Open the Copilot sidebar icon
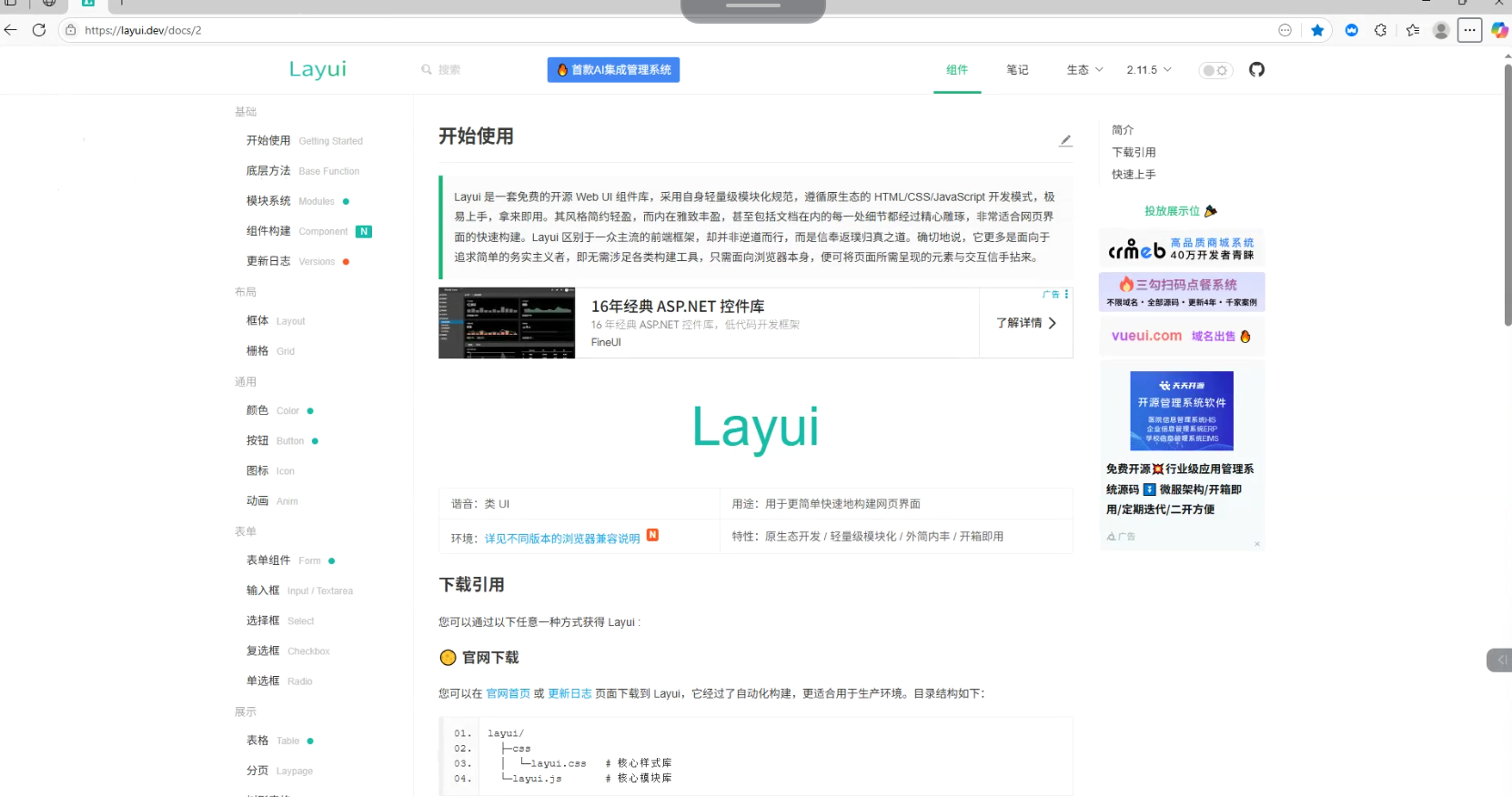1512x797 pixels. [x=1498, y=30]
